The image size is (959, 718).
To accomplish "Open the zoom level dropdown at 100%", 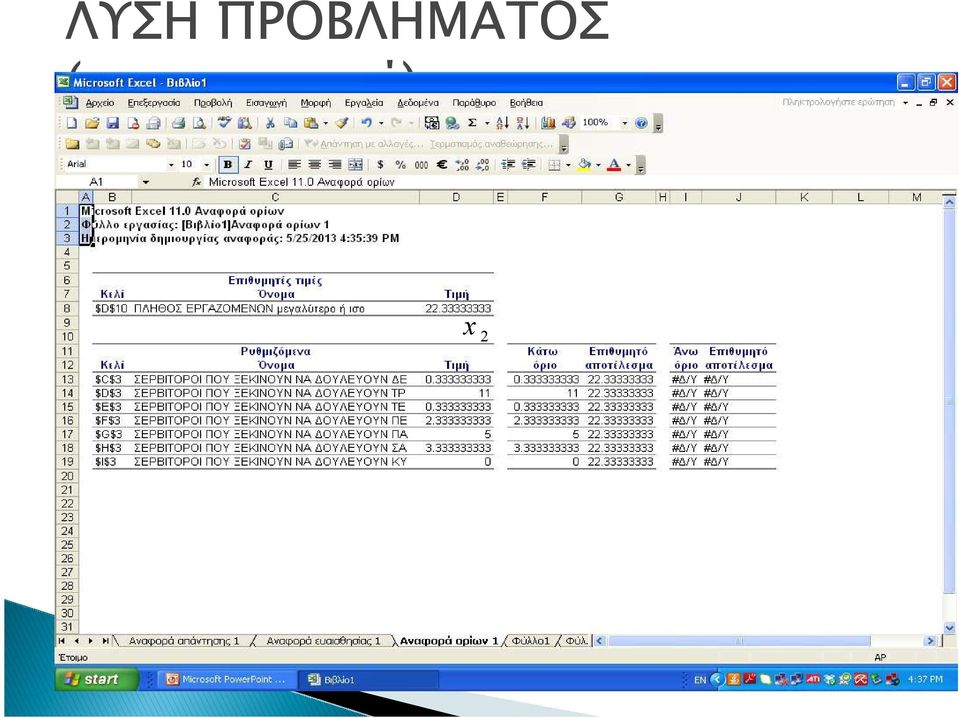I will [624, 123].
